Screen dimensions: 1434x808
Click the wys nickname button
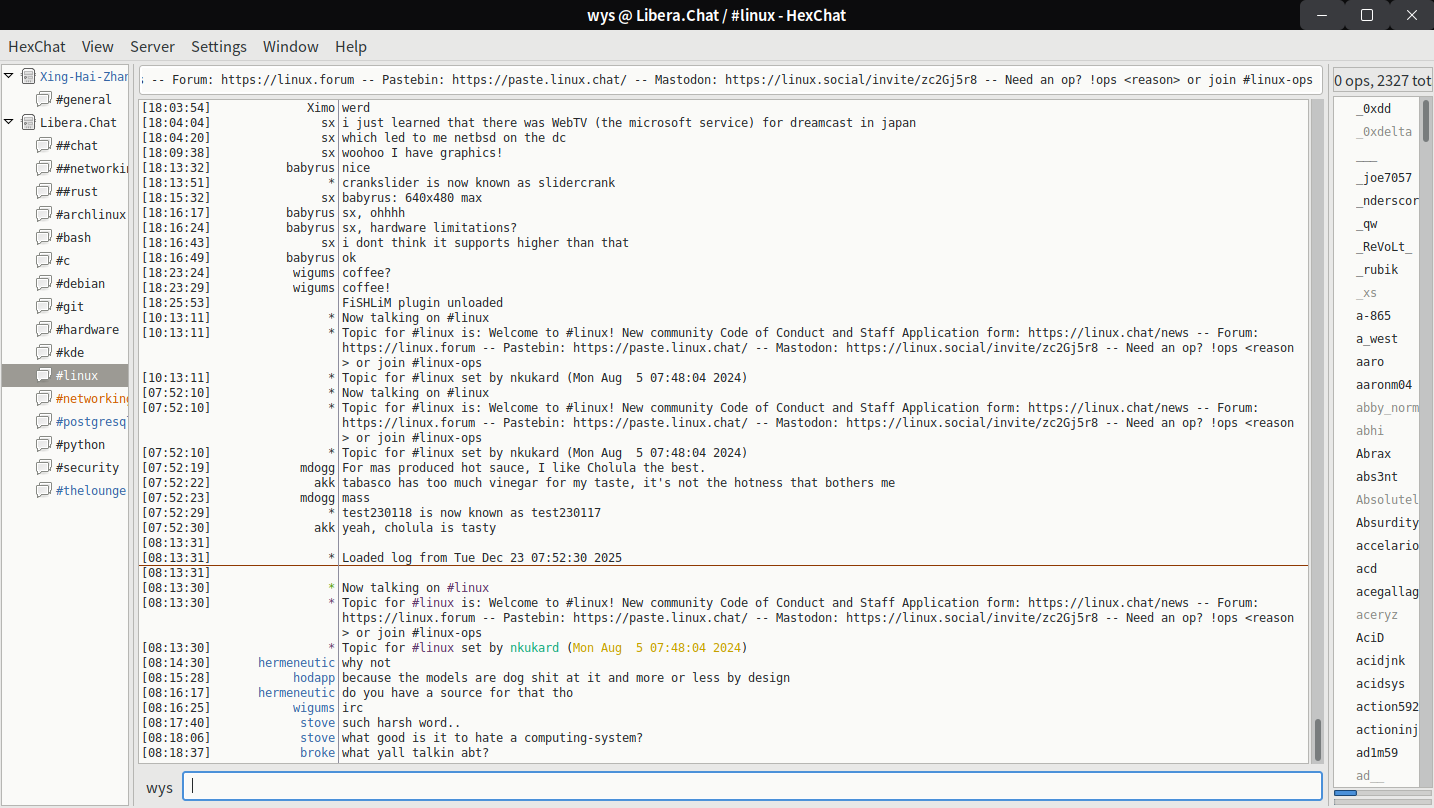pos(159,787)
